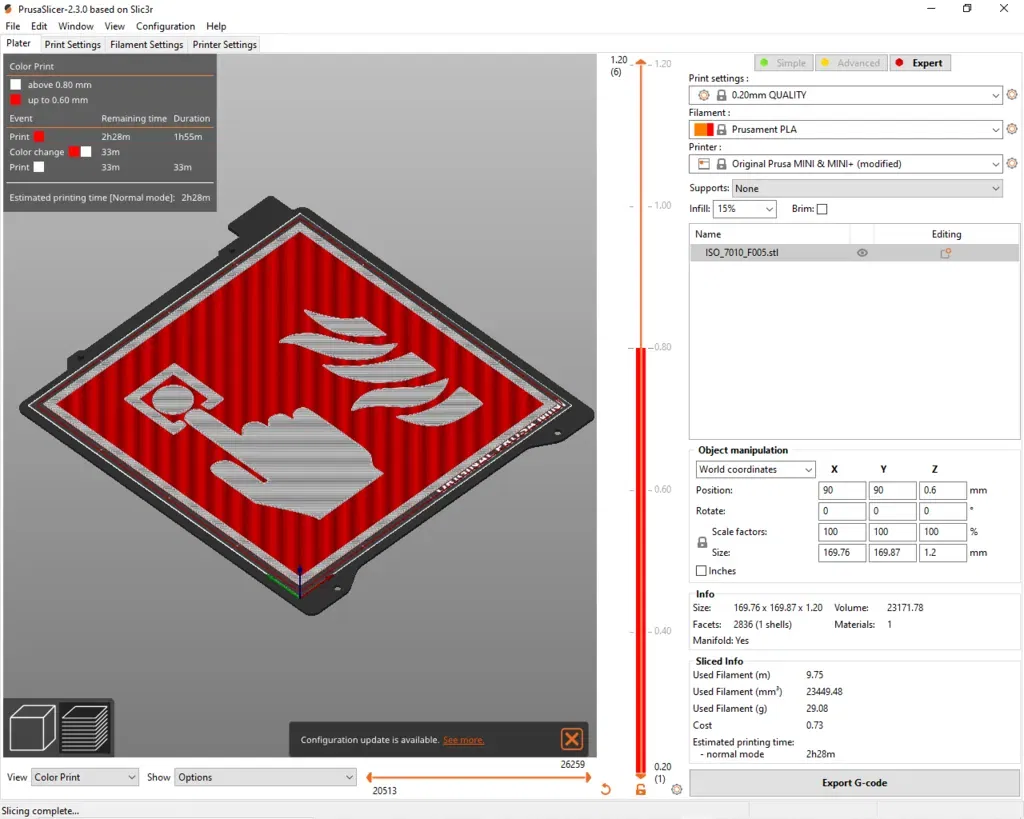This screenshot has width=1024, height=819.
Task: Open vertical slider cog settings icon
Action: 677,790
